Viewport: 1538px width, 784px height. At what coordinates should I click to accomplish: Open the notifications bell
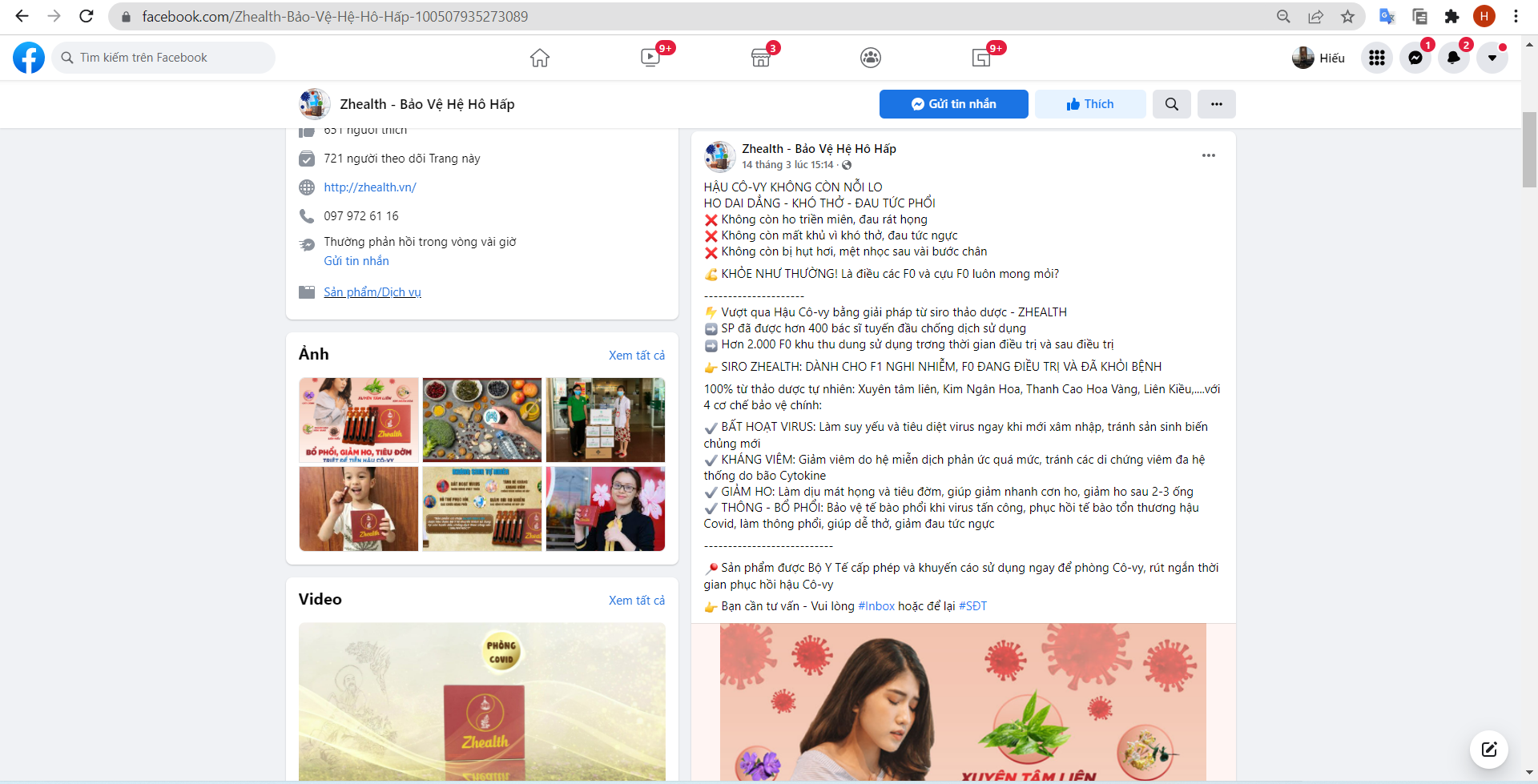1454,58
